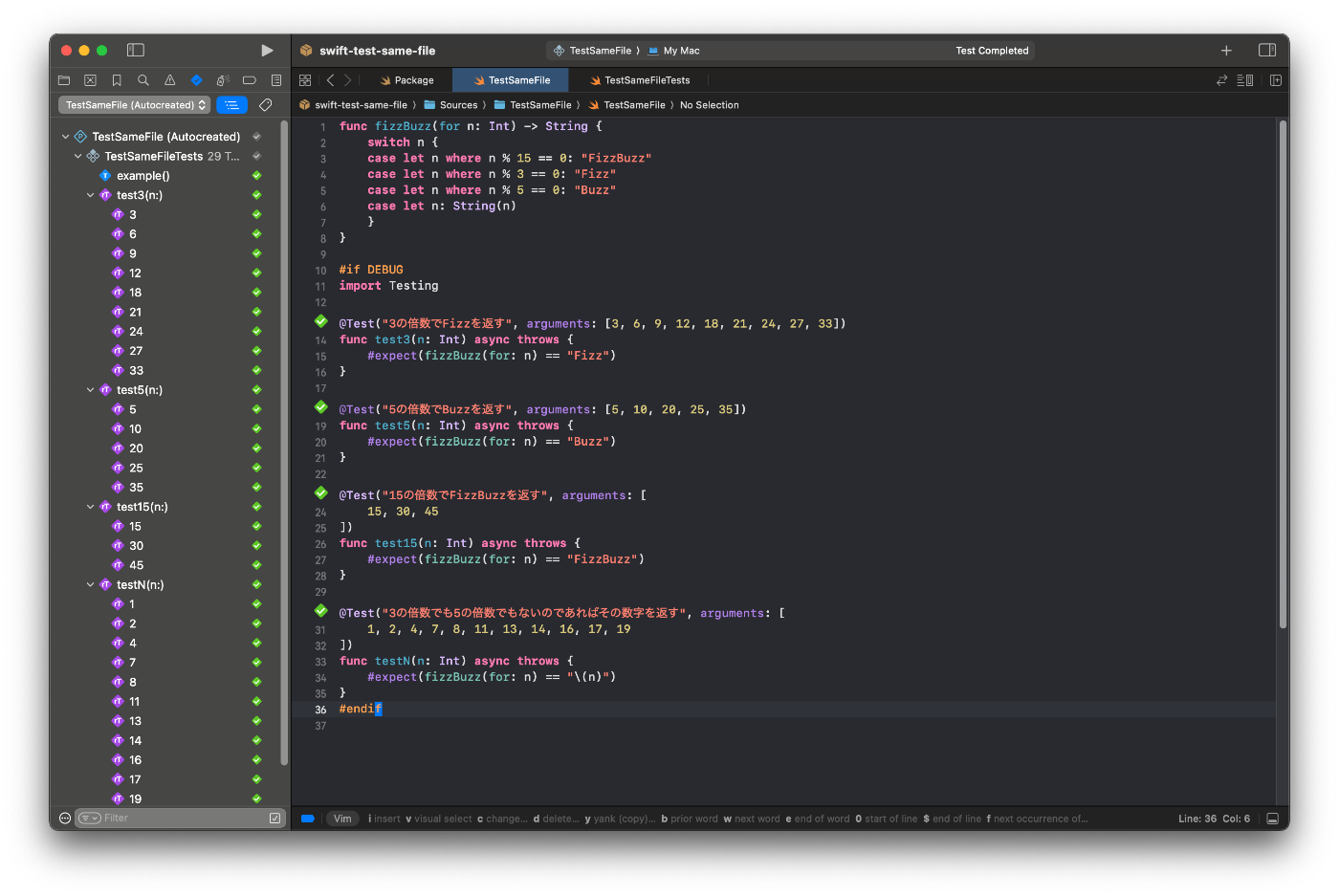Run the scheme with the play button
The image size is (1339, 896).
(x=267, y=50)
